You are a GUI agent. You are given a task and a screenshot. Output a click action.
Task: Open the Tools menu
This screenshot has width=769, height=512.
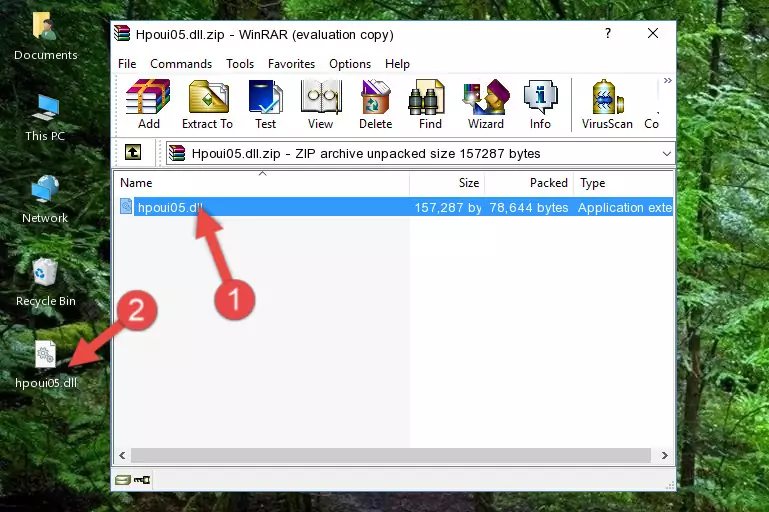[x=240, y=64]
